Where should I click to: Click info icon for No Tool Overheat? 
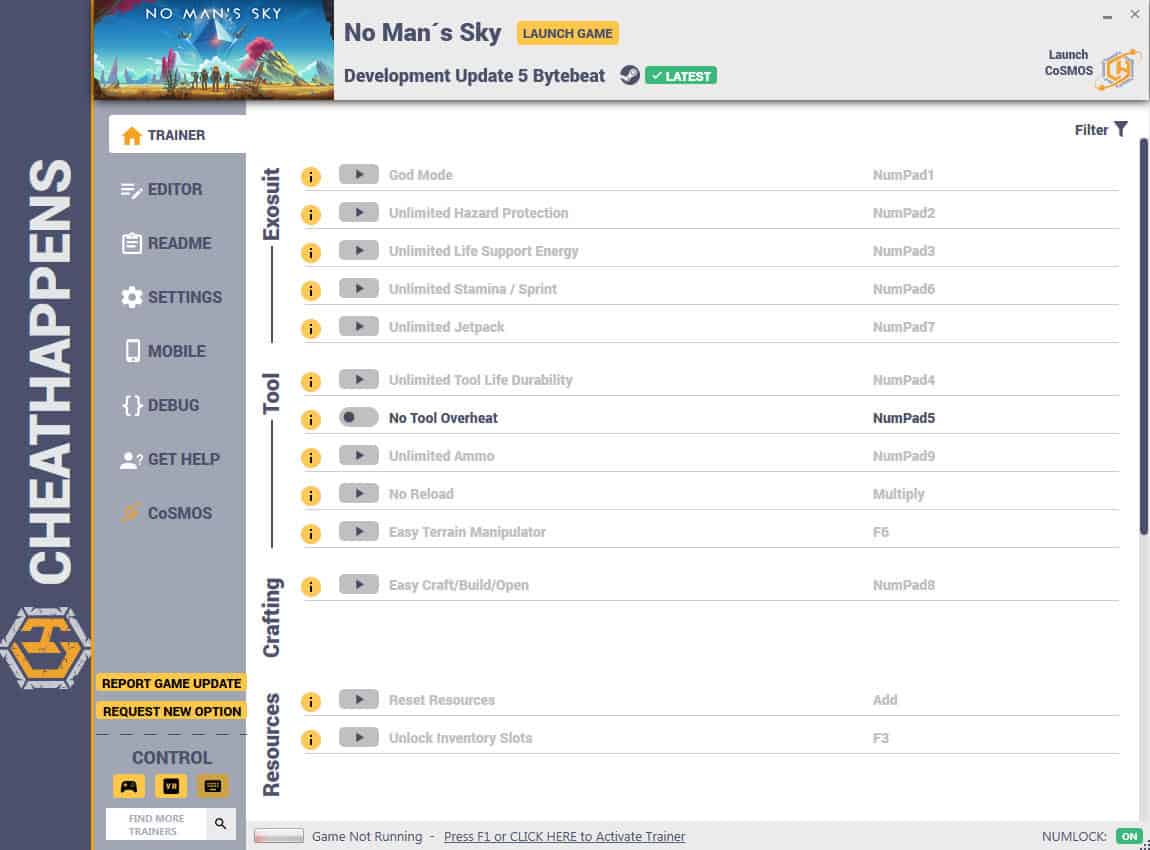(311, 419)
